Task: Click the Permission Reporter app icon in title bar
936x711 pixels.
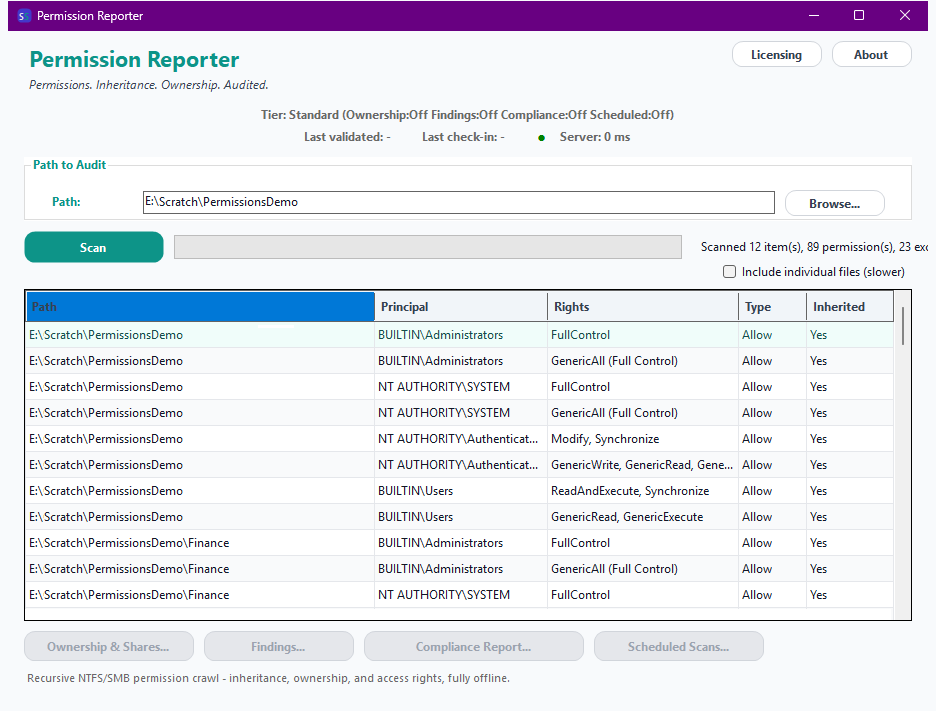Action: point(23,16)
